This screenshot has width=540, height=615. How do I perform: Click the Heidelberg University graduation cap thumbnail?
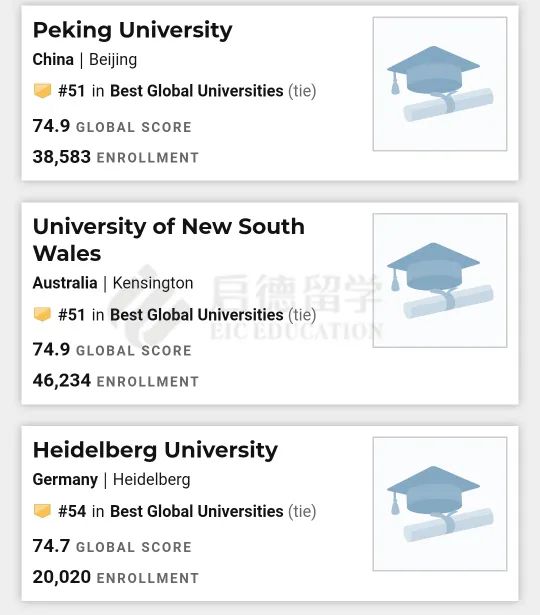point(440,504)
